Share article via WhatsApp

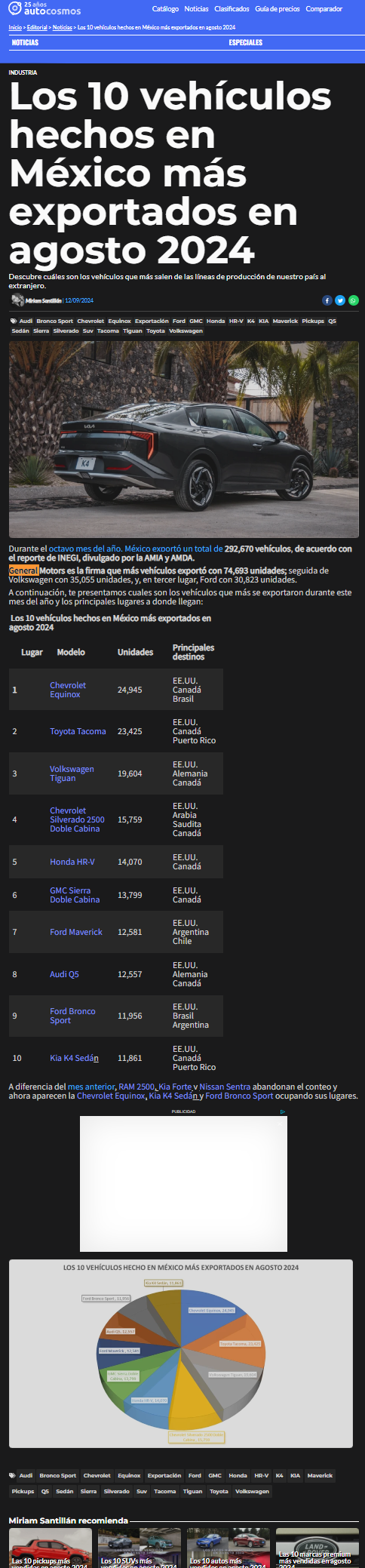tap(353, 300)
